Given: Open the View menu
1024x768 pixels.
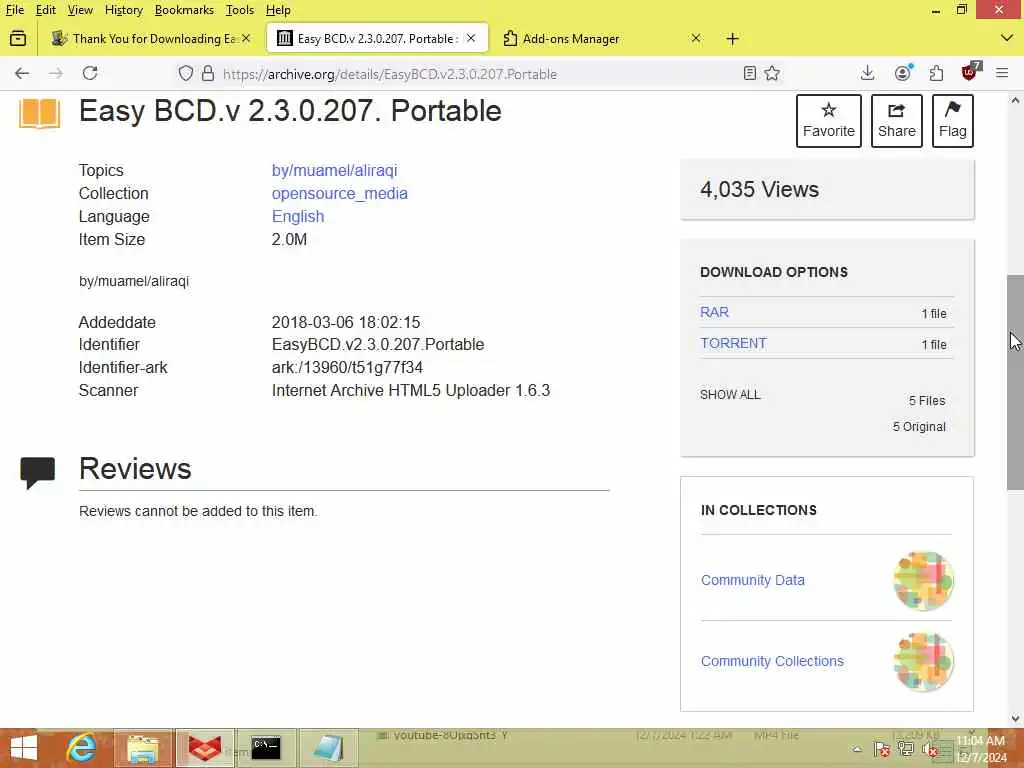Looking at the screenshot, I should [x=80, y=10].
